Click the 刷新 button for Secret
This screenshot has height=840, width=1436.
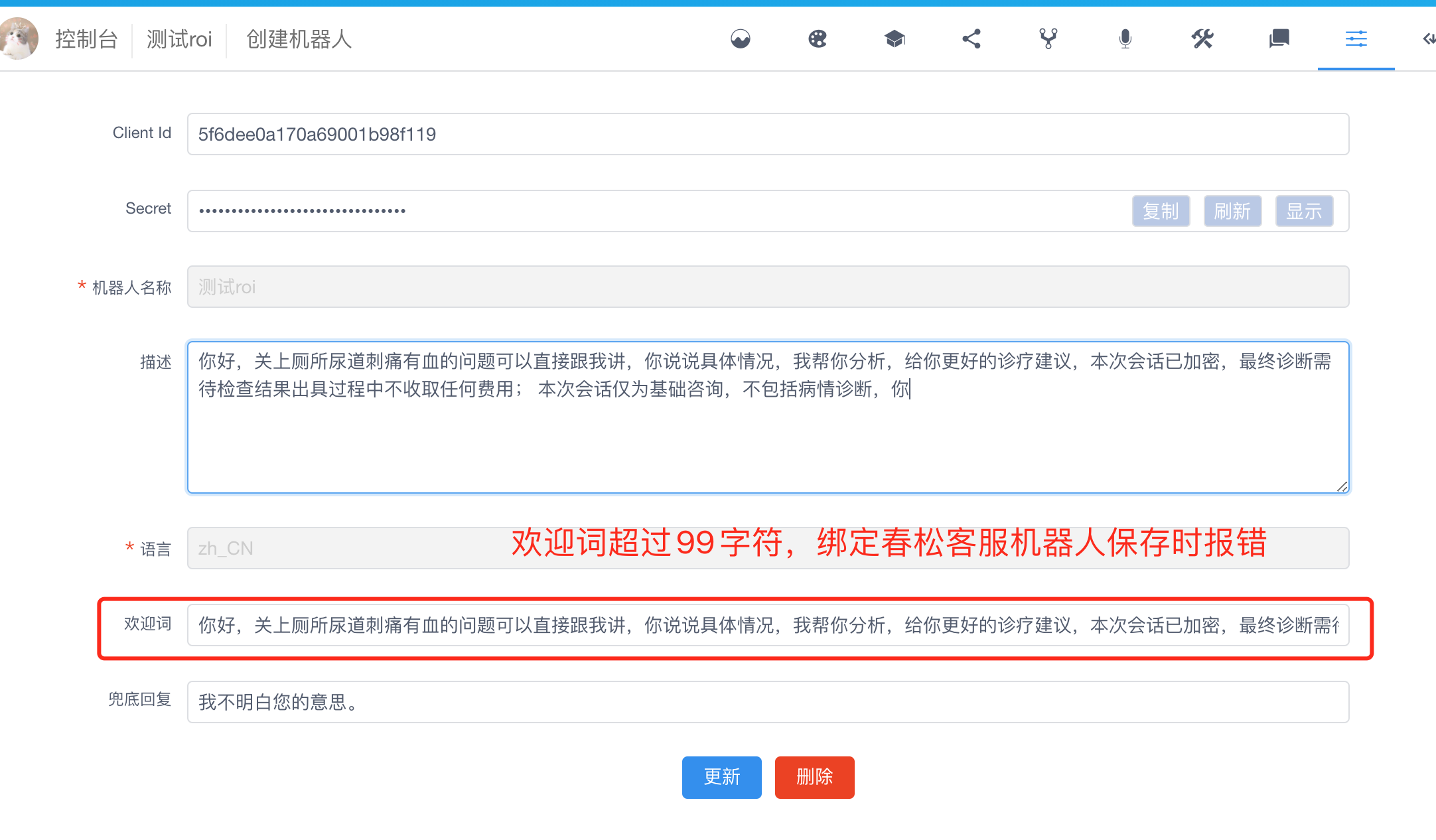coord(1233,211)
